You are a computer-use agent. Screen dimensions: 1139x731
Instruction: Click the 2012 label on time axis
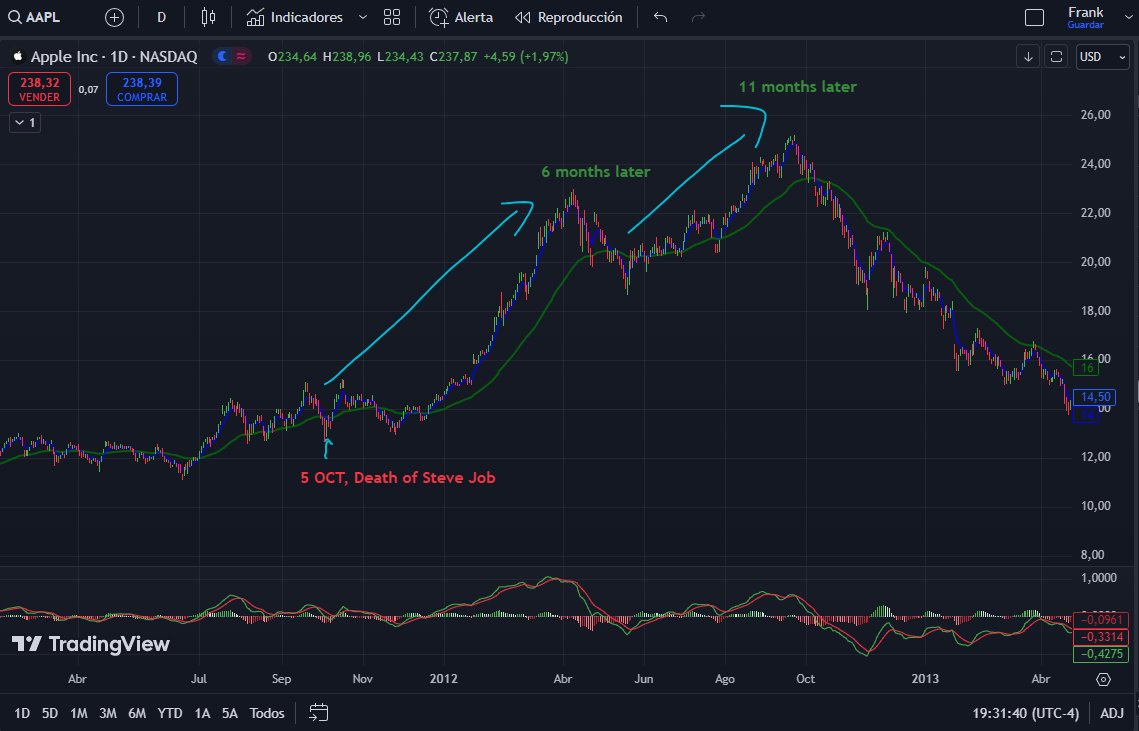444,679
